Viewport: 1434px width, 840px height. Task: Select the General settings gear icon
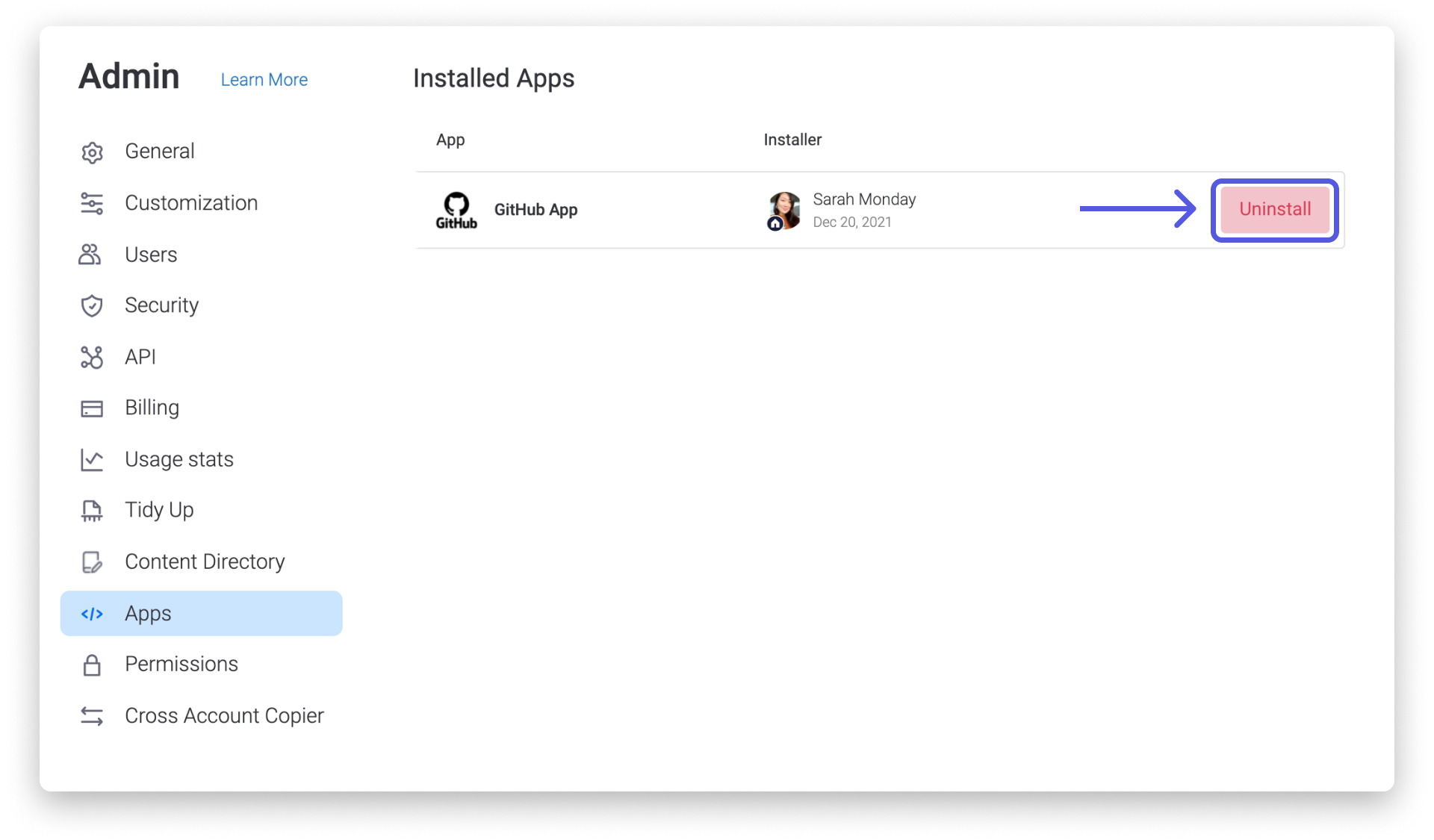pyautogui.click(x=92, y=152)
